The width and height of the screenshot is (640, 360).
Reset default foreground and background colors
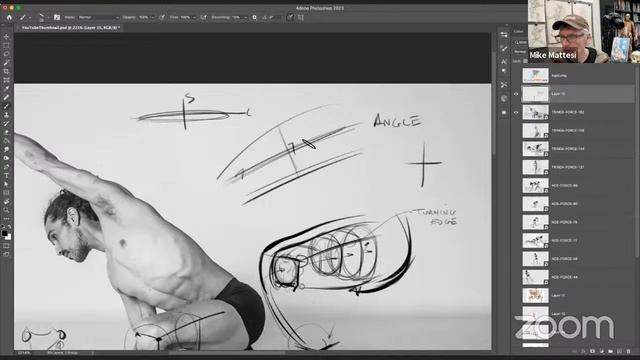[3, 227]
